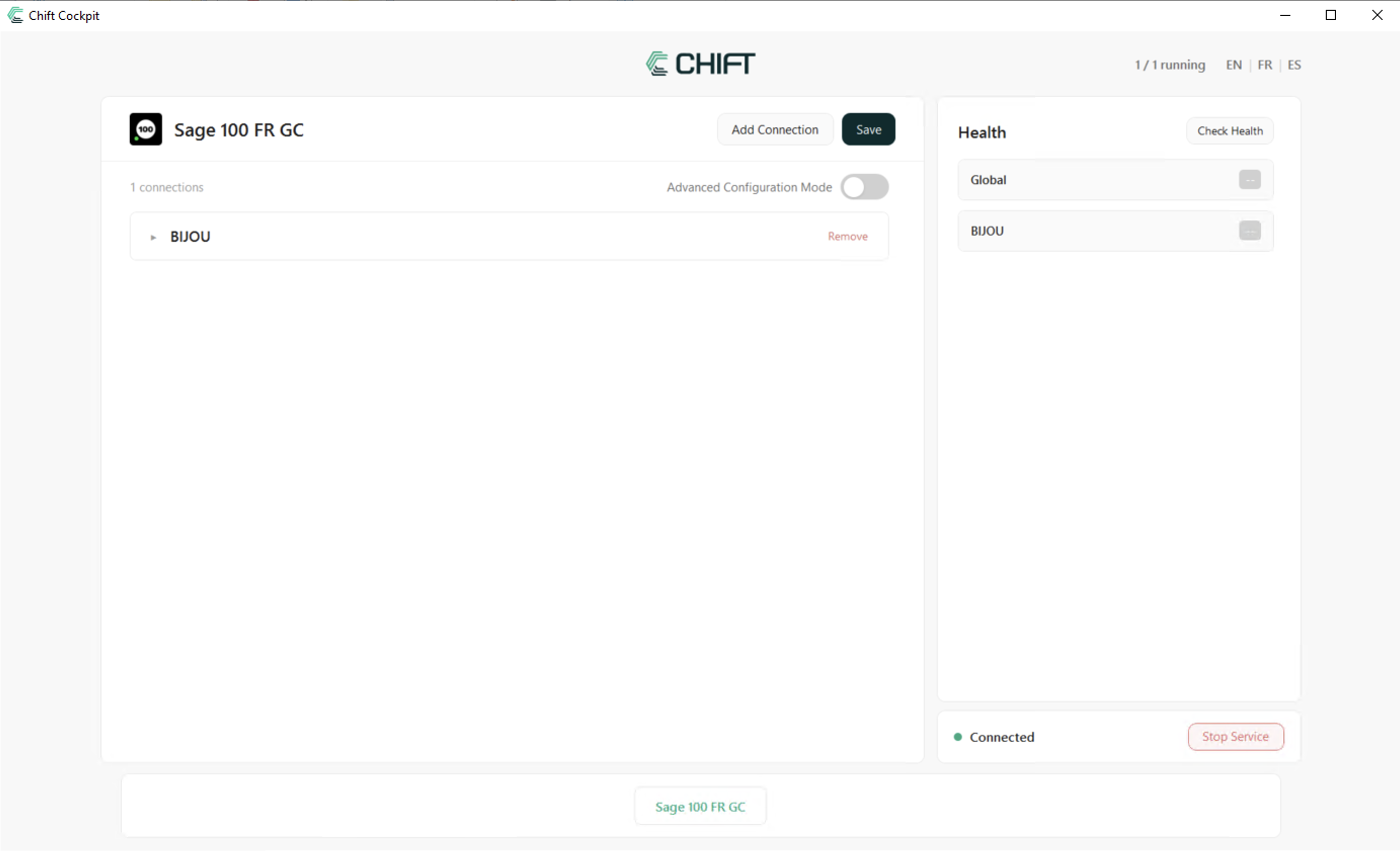
Task: Click the Global health status indicator
Action: [1249, 179]
